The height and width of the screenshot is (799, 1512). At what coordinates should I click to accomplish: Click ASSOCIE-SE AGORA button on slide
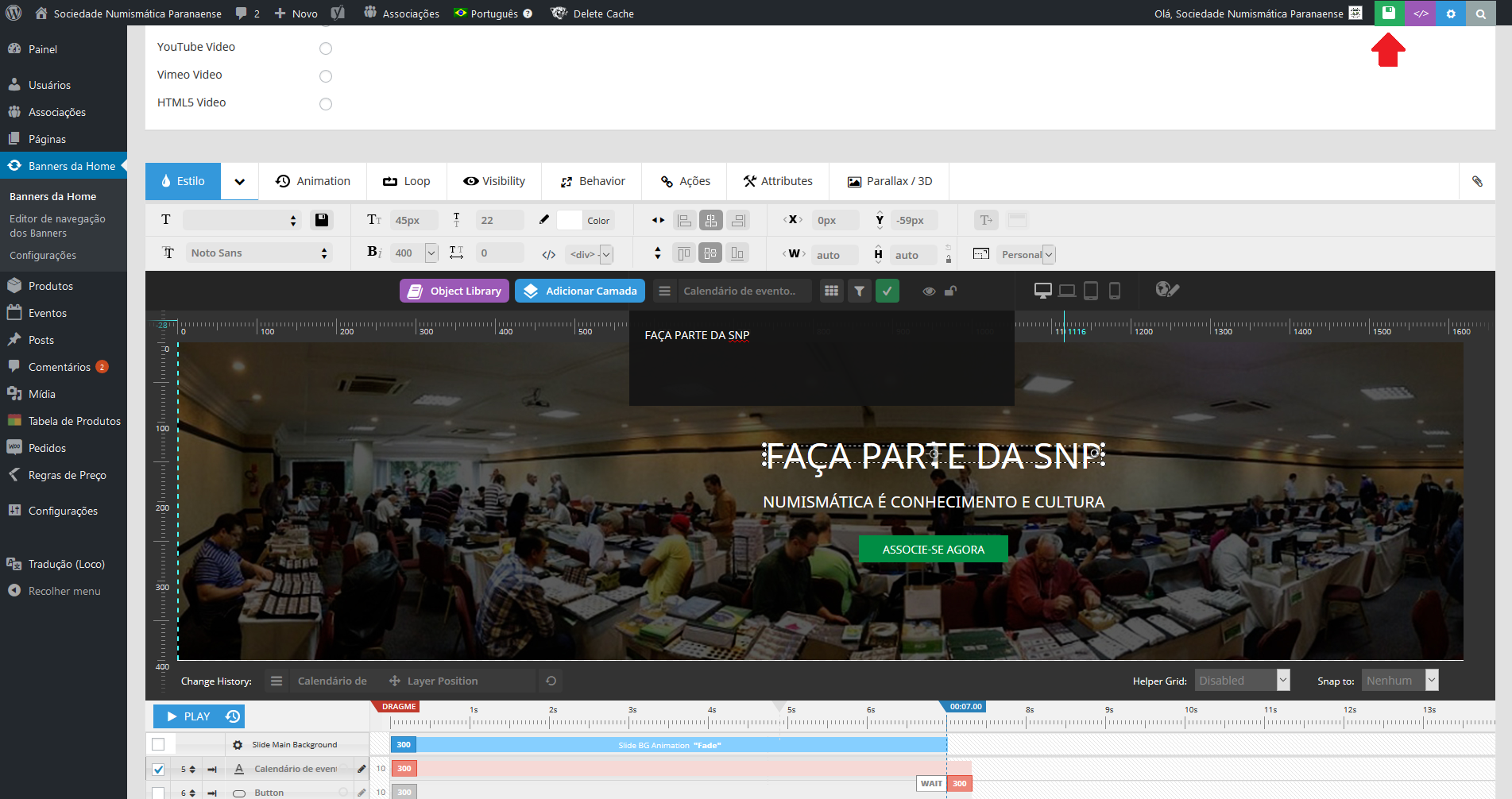tap(934, 549)
